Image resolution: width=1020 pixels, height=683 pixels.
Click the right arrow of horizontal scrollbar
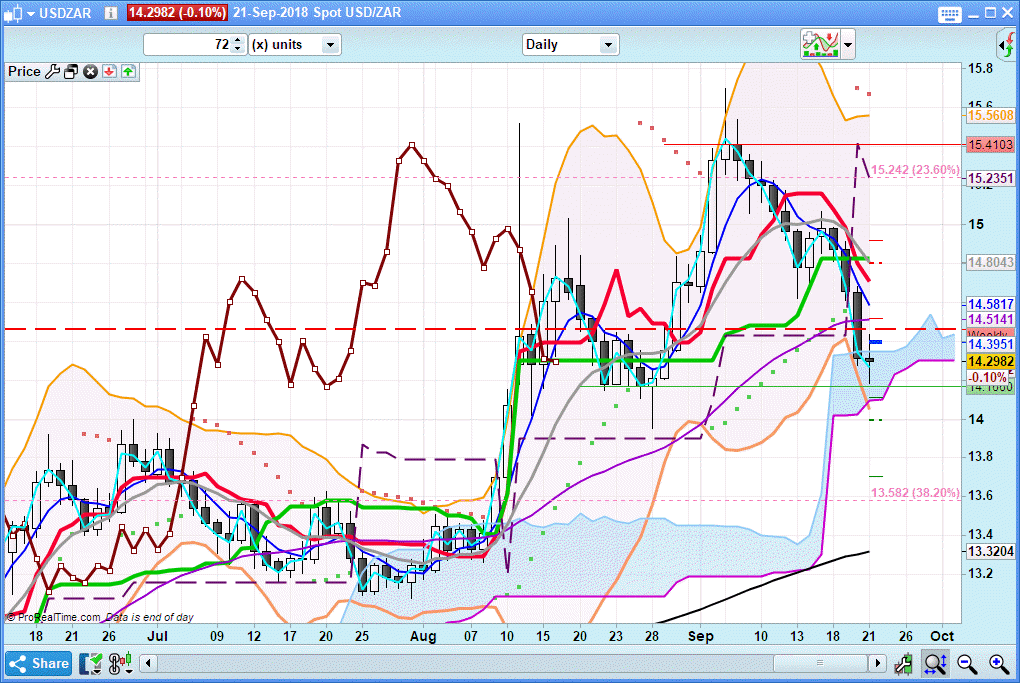tap(878, 663)
